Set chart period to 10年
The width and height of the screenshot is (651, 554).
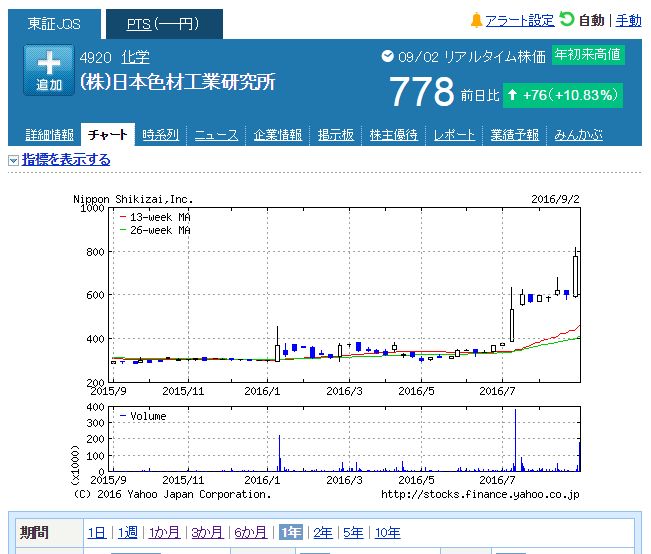pos(387,532)
